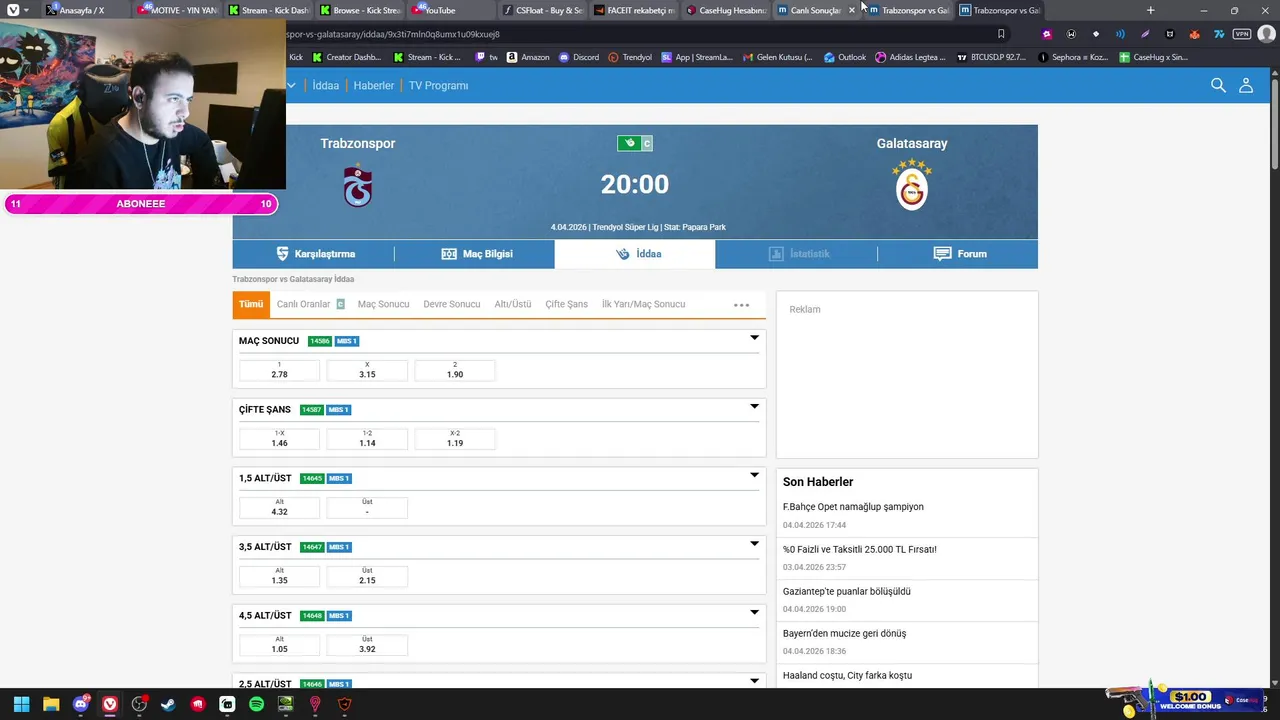The width and height of the screenshot is (1280, 720).
Task: Switch to the CSFloat browser tab
Action: tap(541, 10)
